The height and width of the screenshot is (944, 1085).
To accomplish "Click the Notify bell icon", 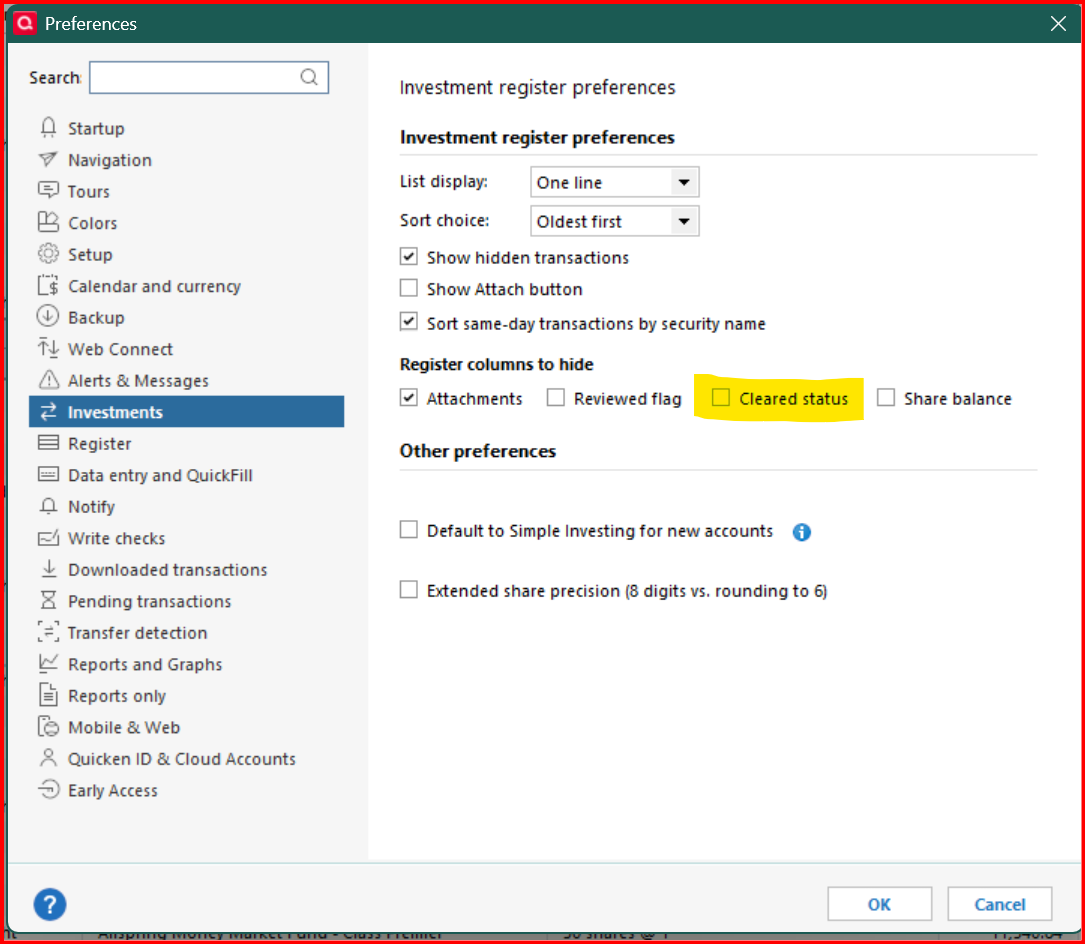I will 48,506.
